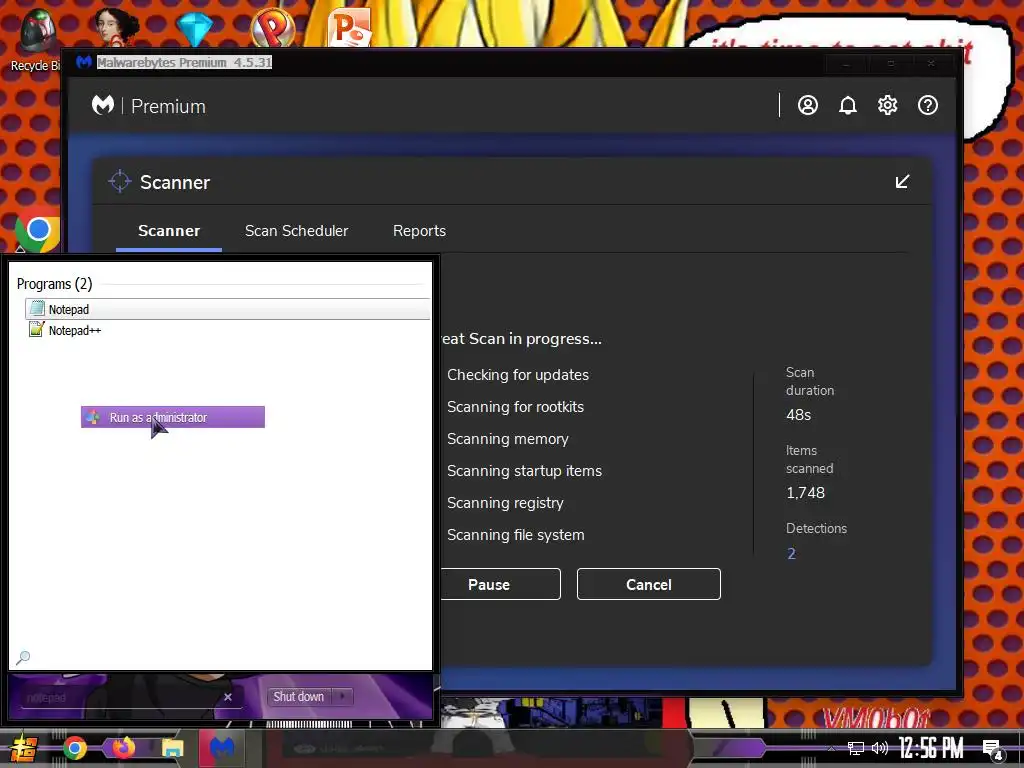The height and width of the screenshot is (768, 1024).
Task: Open the Recycle Bin desktop icon
Action: click(x=36, y=39)
